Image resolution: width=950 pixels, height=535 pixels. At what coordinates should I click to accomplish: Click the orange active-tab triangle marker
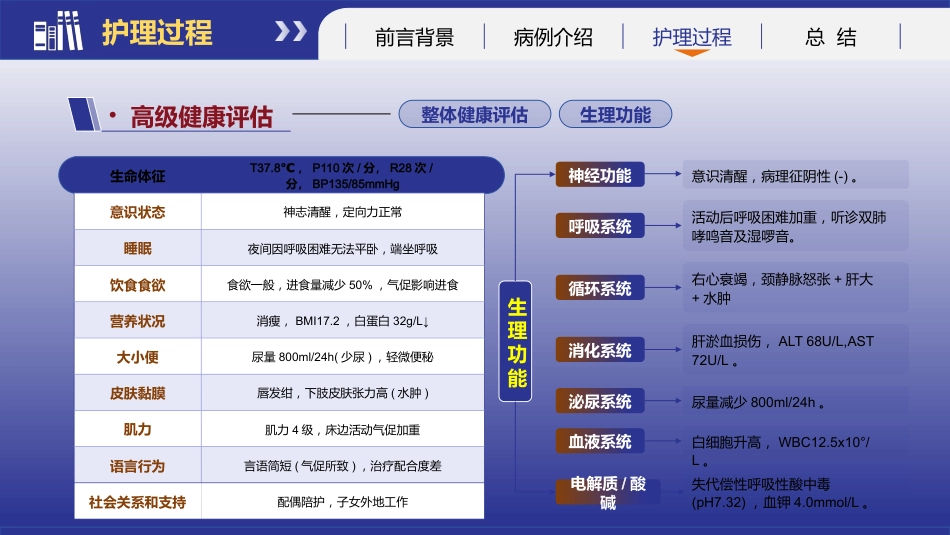[692, 53]
